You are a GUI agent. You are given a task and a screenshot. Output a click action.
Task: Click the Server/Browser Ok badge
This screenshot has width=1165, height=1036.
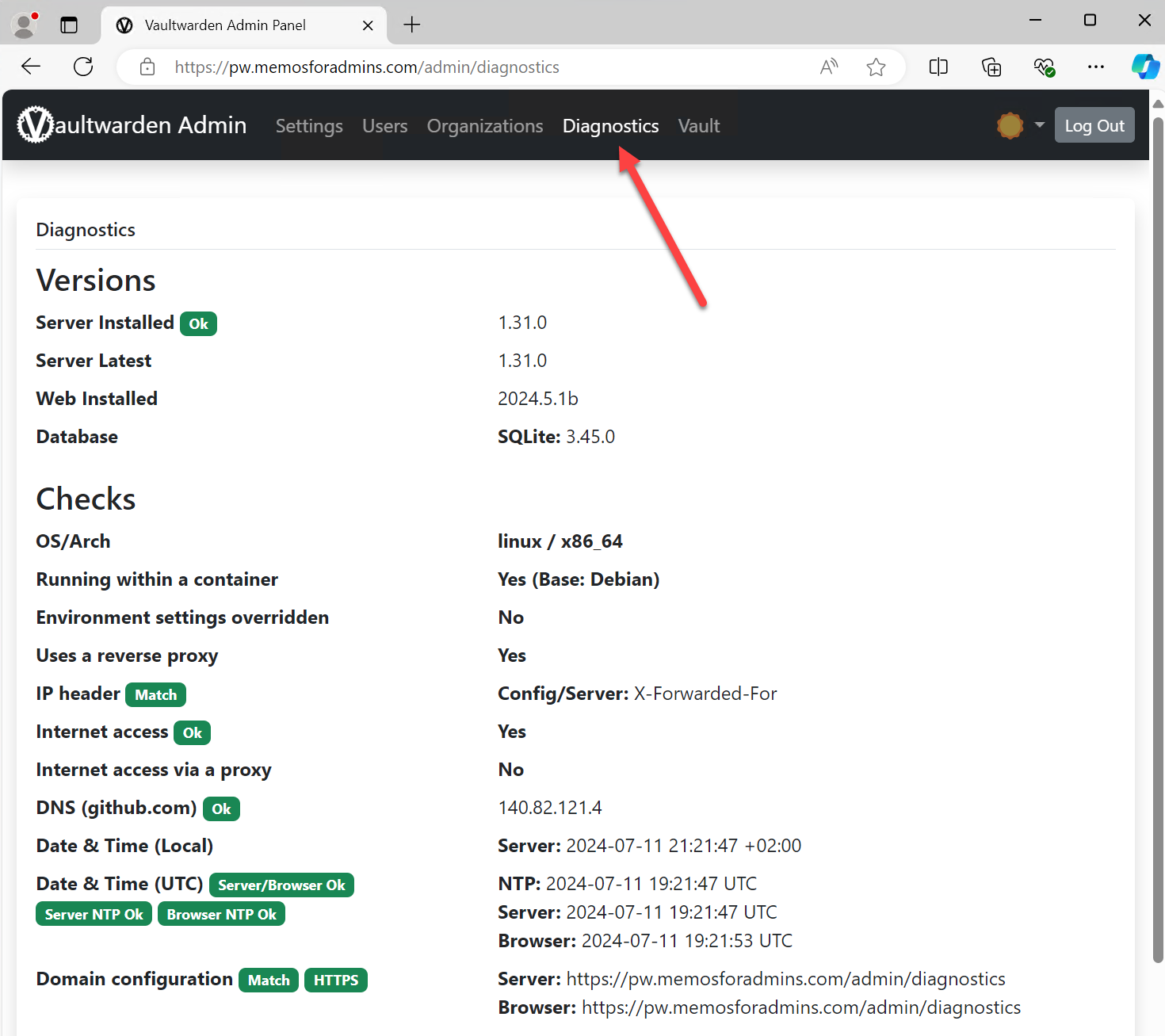pyautogui.click(x=281, y=885)
